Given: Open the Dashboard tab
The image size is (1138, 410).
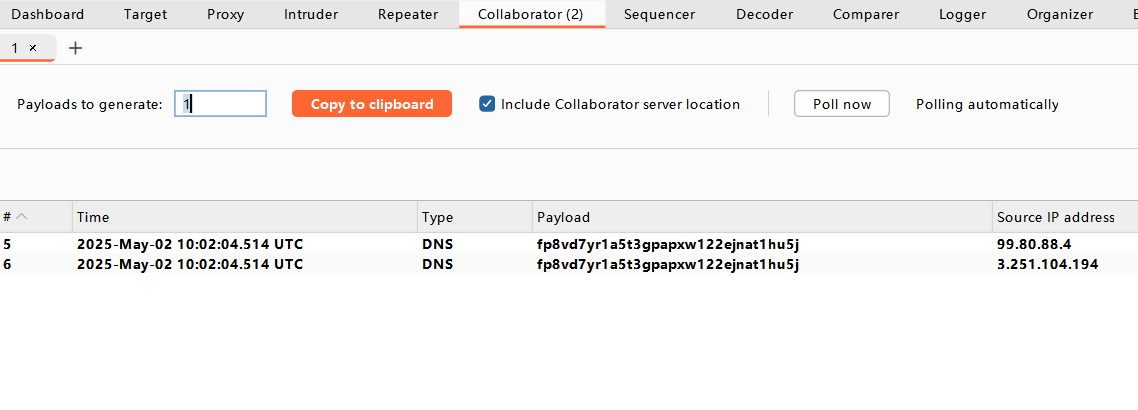Looking at the screenshot, I should pos(48,14).
